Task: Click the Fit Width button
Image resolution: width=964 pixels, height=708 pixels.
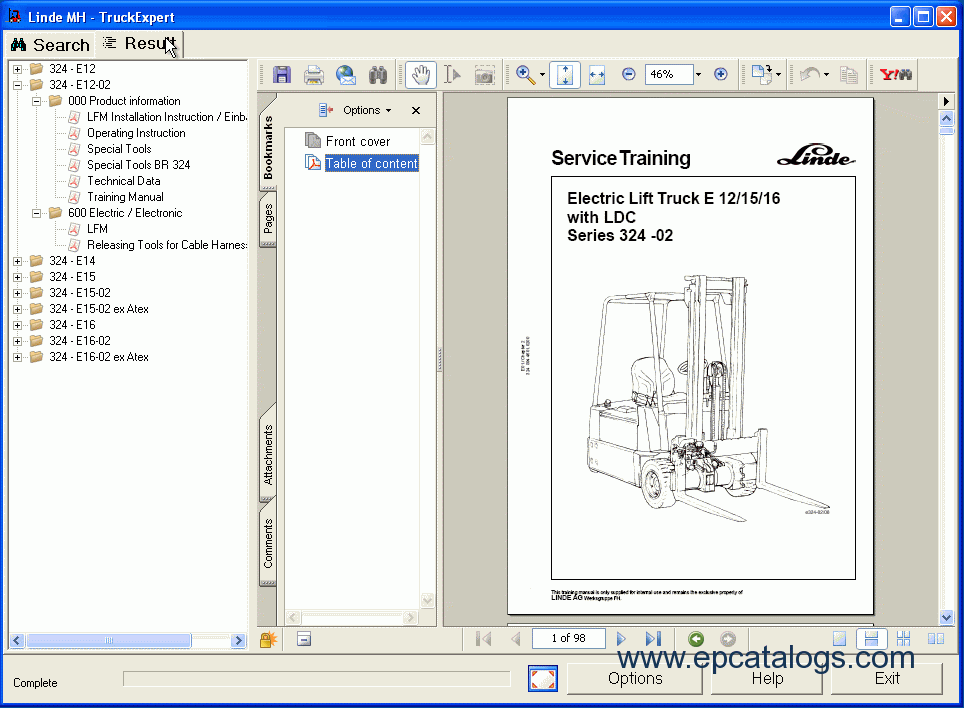Action: [x=597, y=75]
